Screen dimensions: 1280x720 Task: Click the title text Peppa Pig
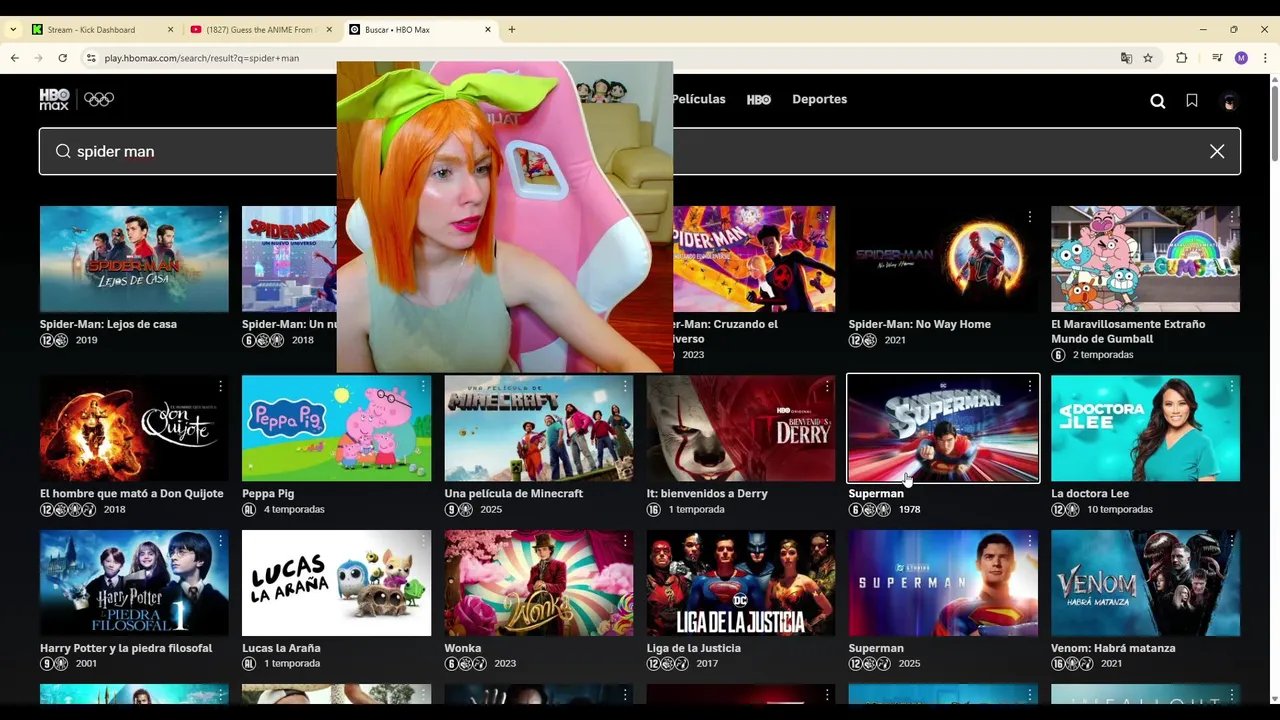[x=268, y=493]
